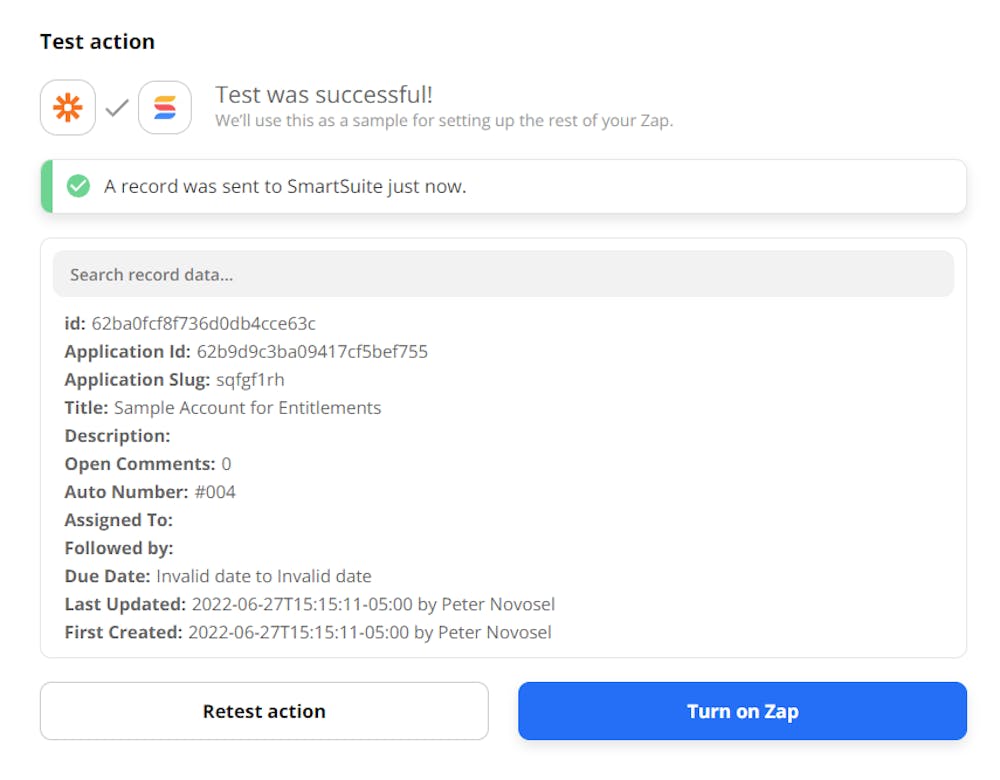Click the Title field 'Sample Account for Entitlements'

(x=247, y=408)
